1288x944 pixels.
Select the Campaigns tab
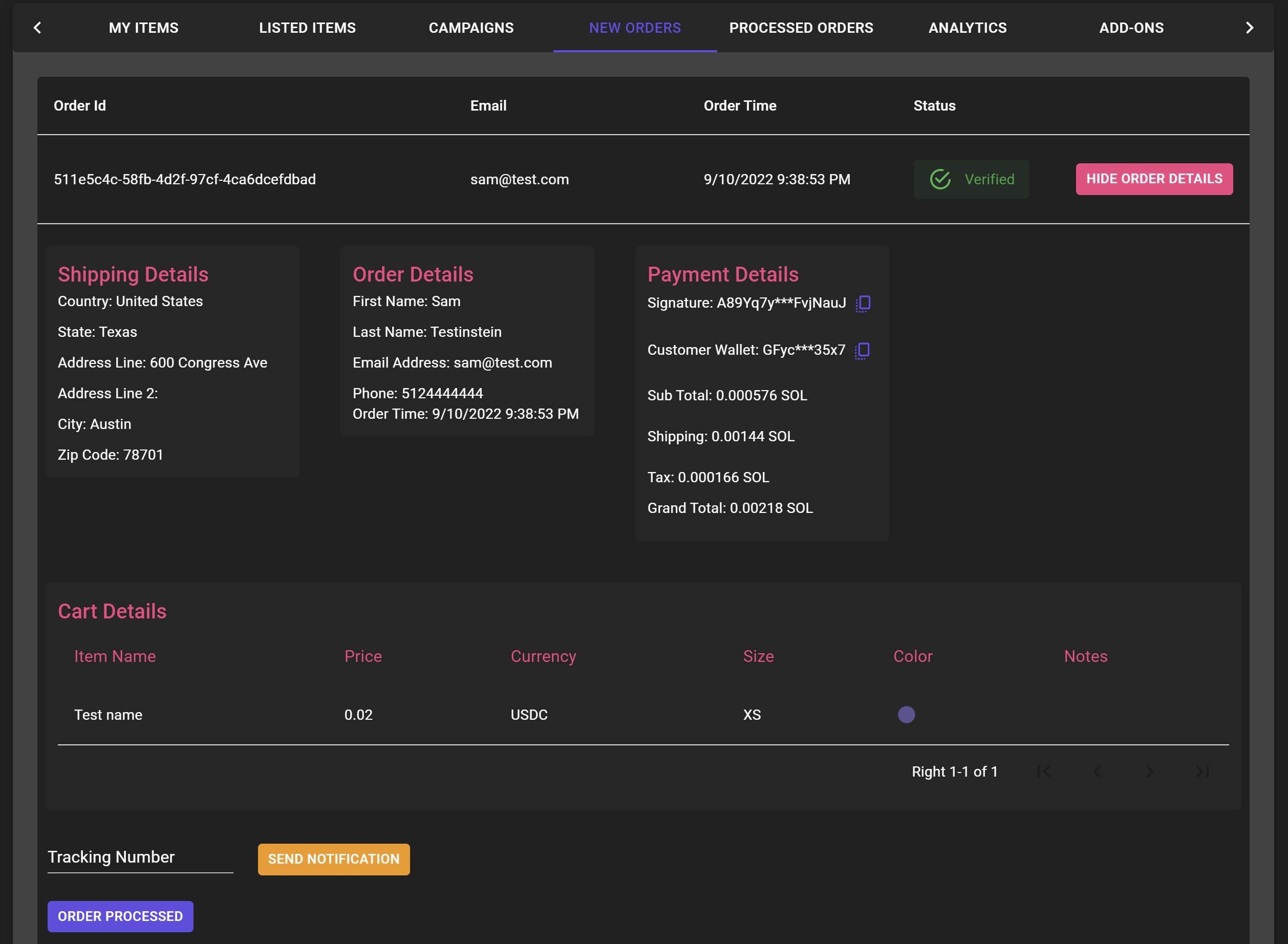[x=471, y=28]
